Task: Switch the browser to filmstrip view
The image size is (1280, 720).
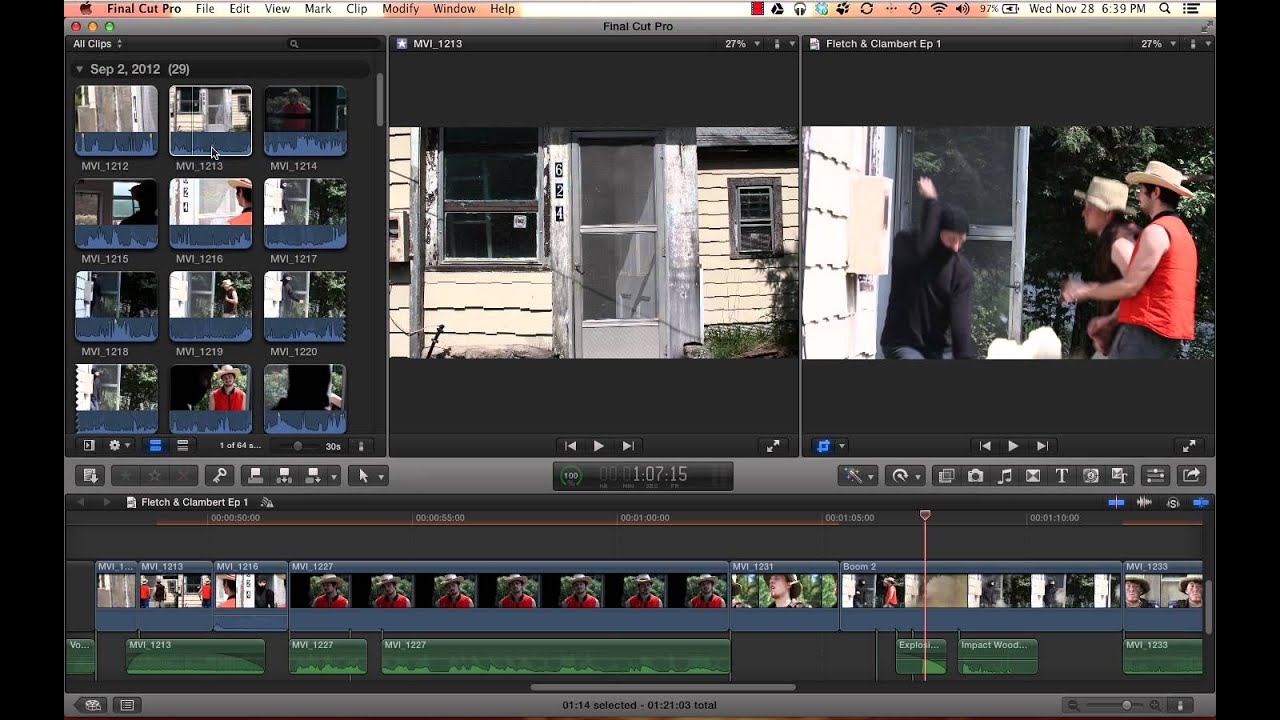Action: coord(155,446)
